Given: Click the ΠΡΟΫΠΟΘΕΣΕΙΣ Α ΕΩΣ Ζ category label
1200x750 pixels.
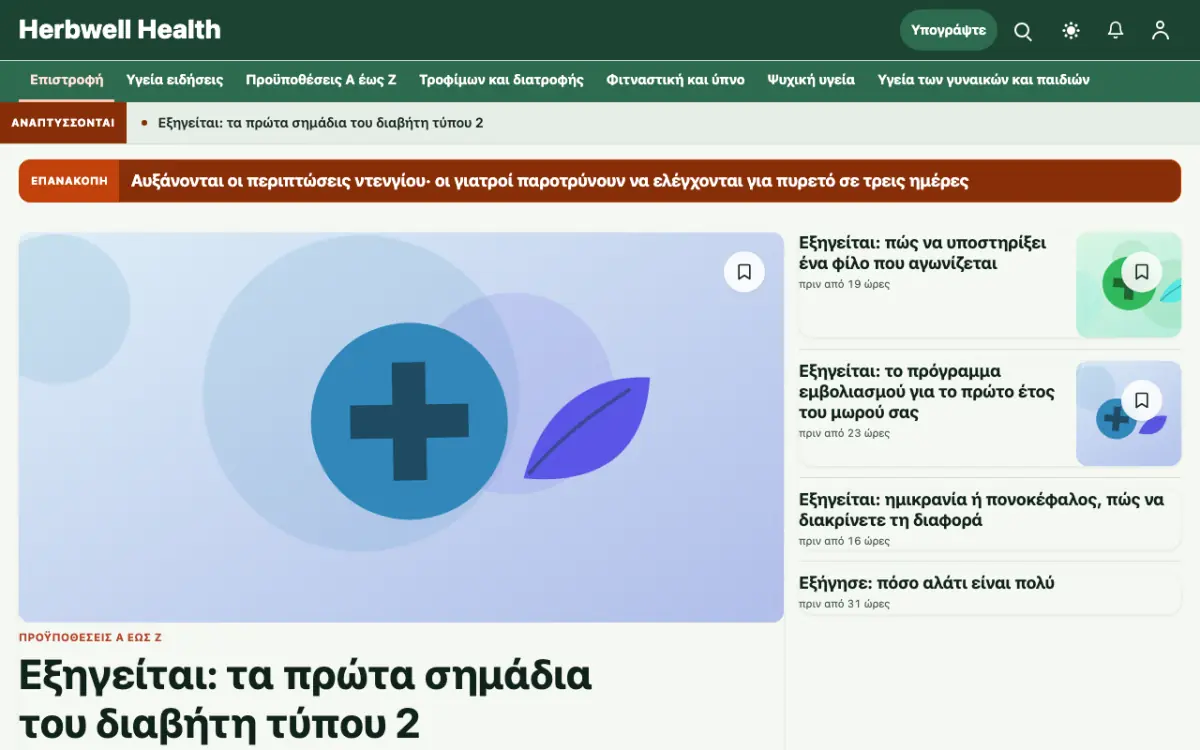Looking at the screenshot, I should 90,637.
